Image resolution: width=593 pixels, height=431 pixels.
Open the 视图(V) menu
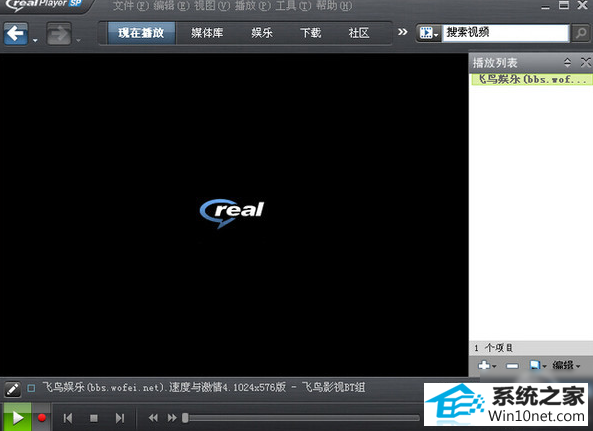coord(212,6)
